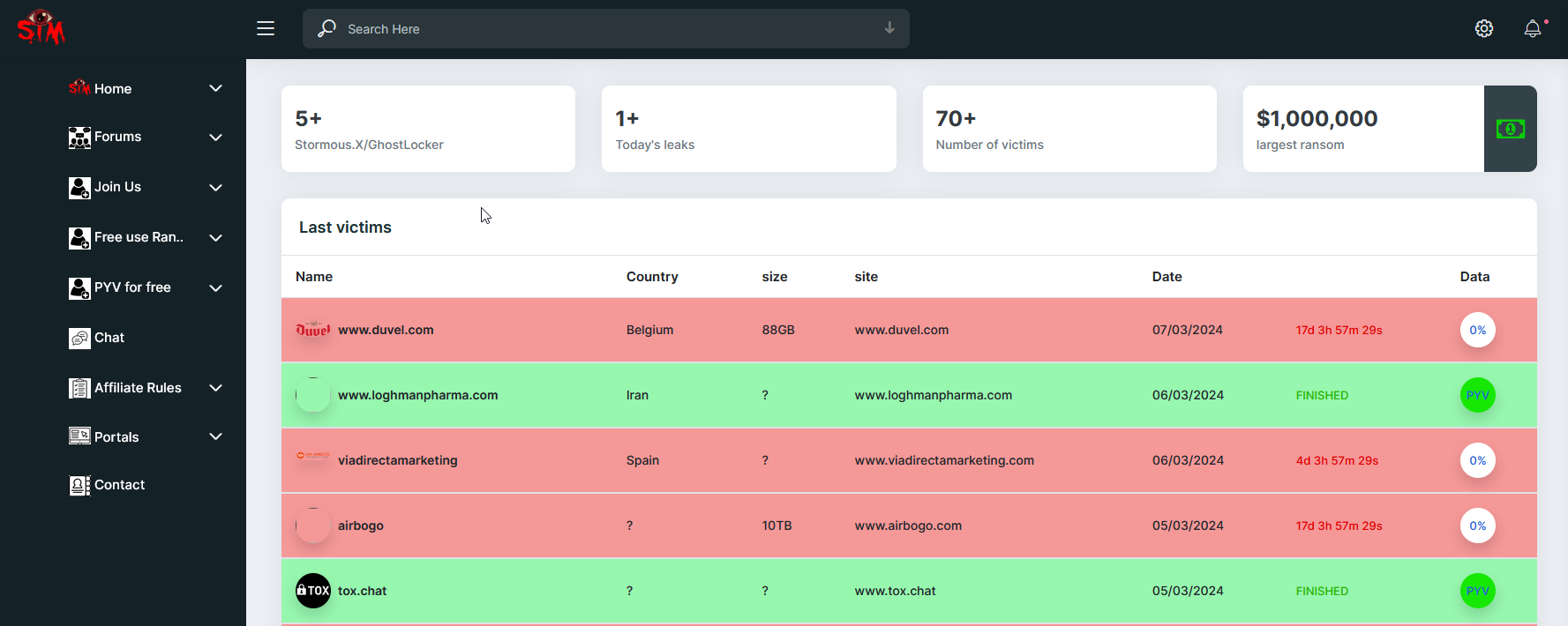Click the Name column header

point(314,277)
